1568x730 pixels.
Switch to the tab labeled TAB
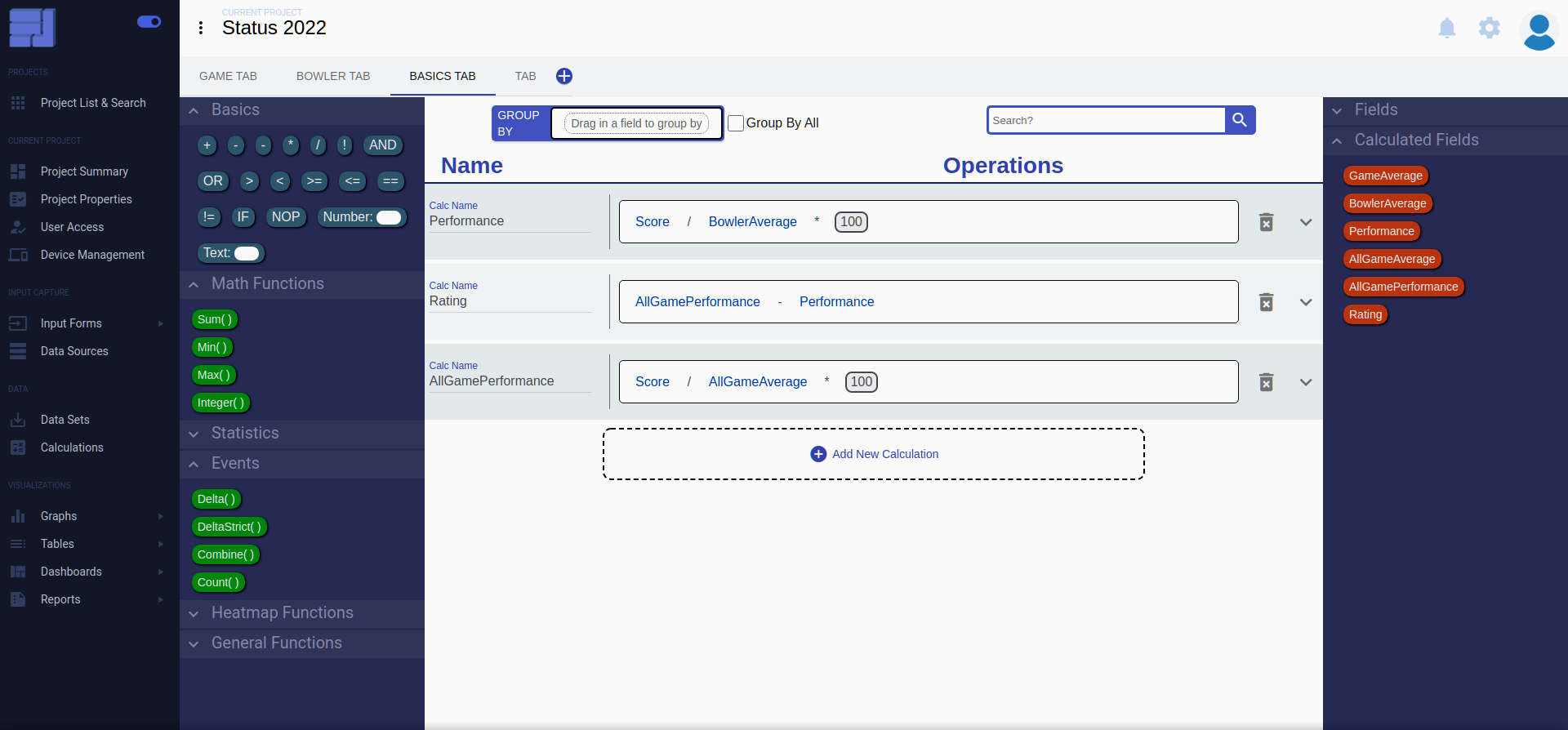525,76
